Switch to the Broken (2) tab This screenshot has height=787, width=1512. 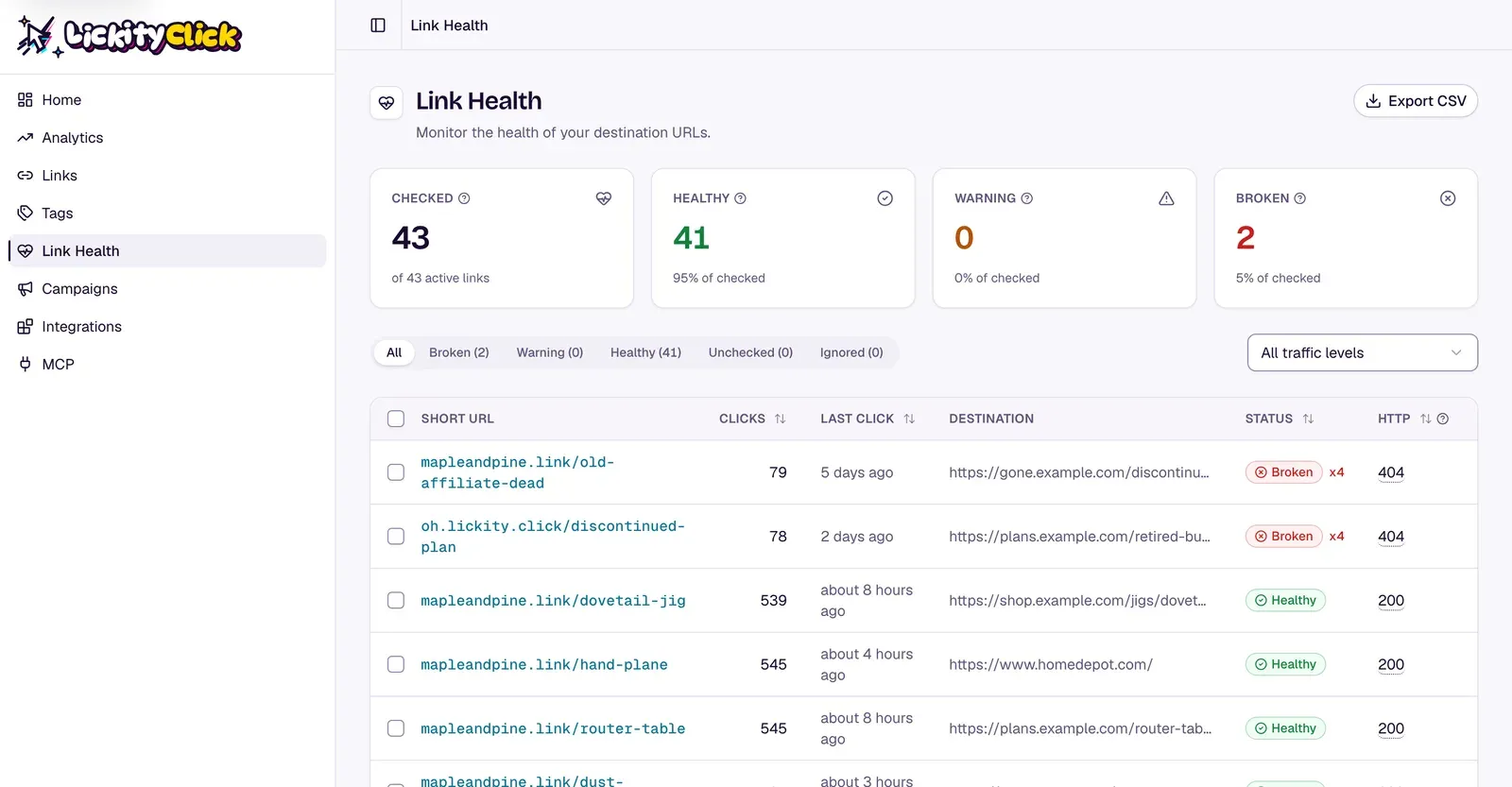459,352
